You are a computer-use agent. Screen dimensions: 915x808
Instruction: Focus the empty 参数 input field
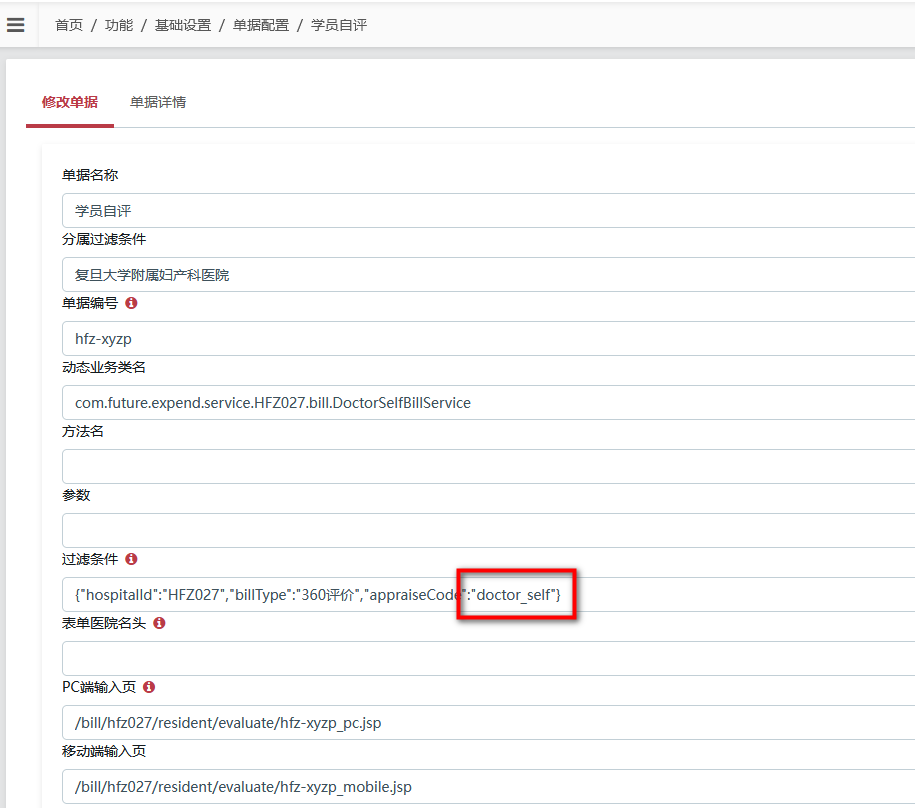click(488, 530)
